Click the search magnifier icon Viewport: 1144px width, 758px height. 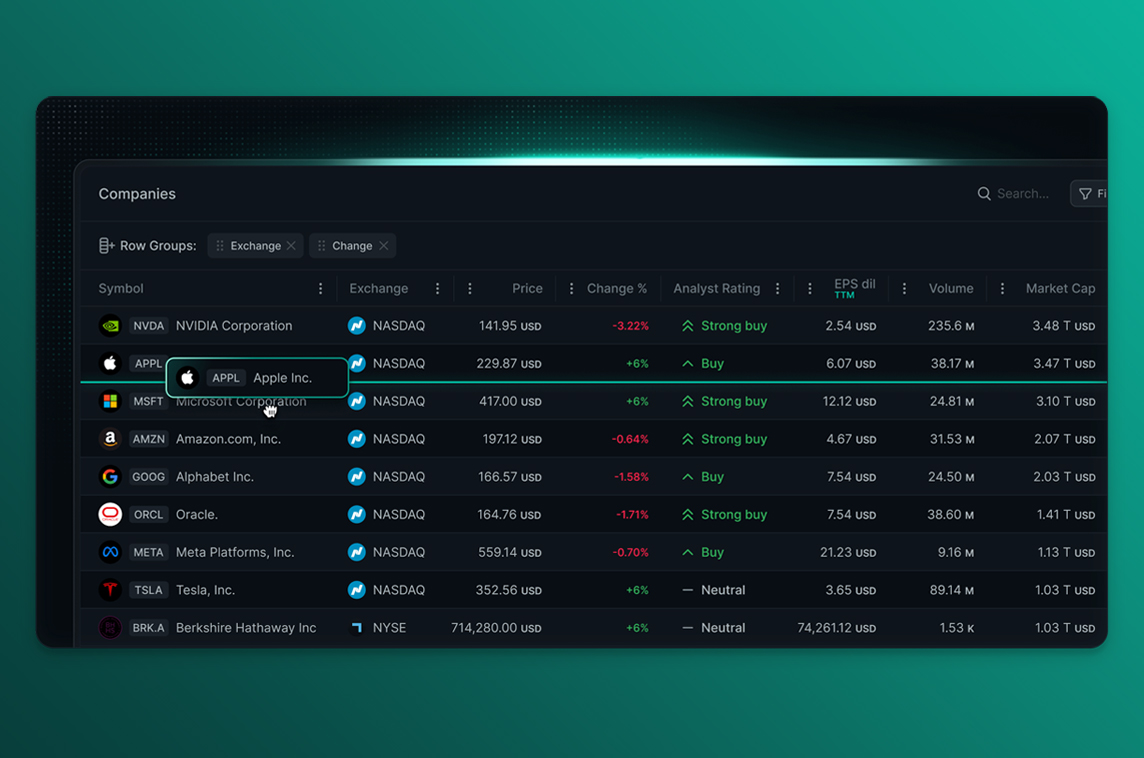coord(984,193)
